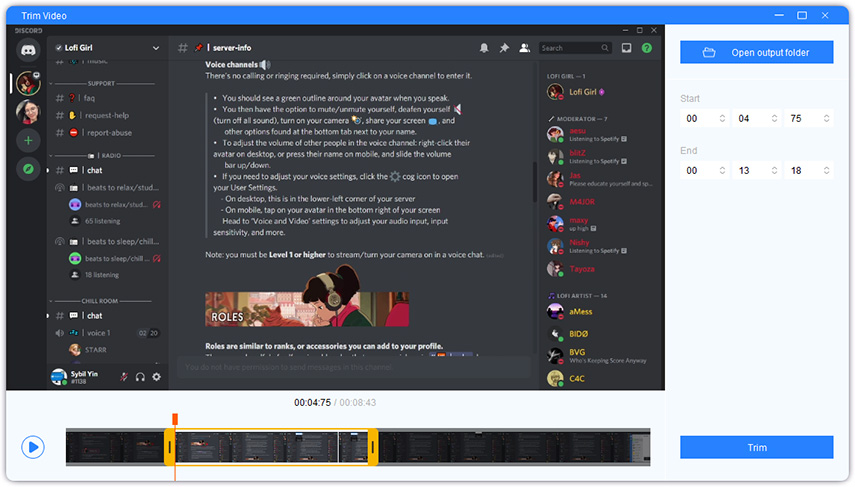Collapse the SUPPORT category
This screenshot has width=855, height=487.
pyautogui.click(x=101, y=83)
